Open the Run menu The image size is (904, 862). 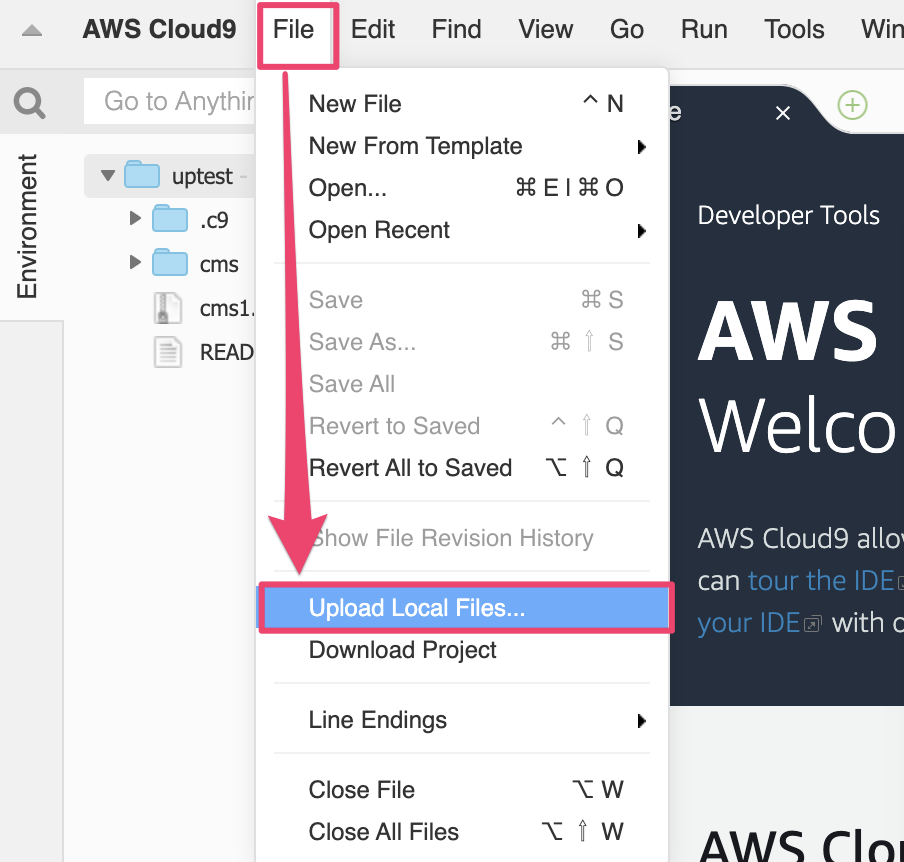pos(704,29)
